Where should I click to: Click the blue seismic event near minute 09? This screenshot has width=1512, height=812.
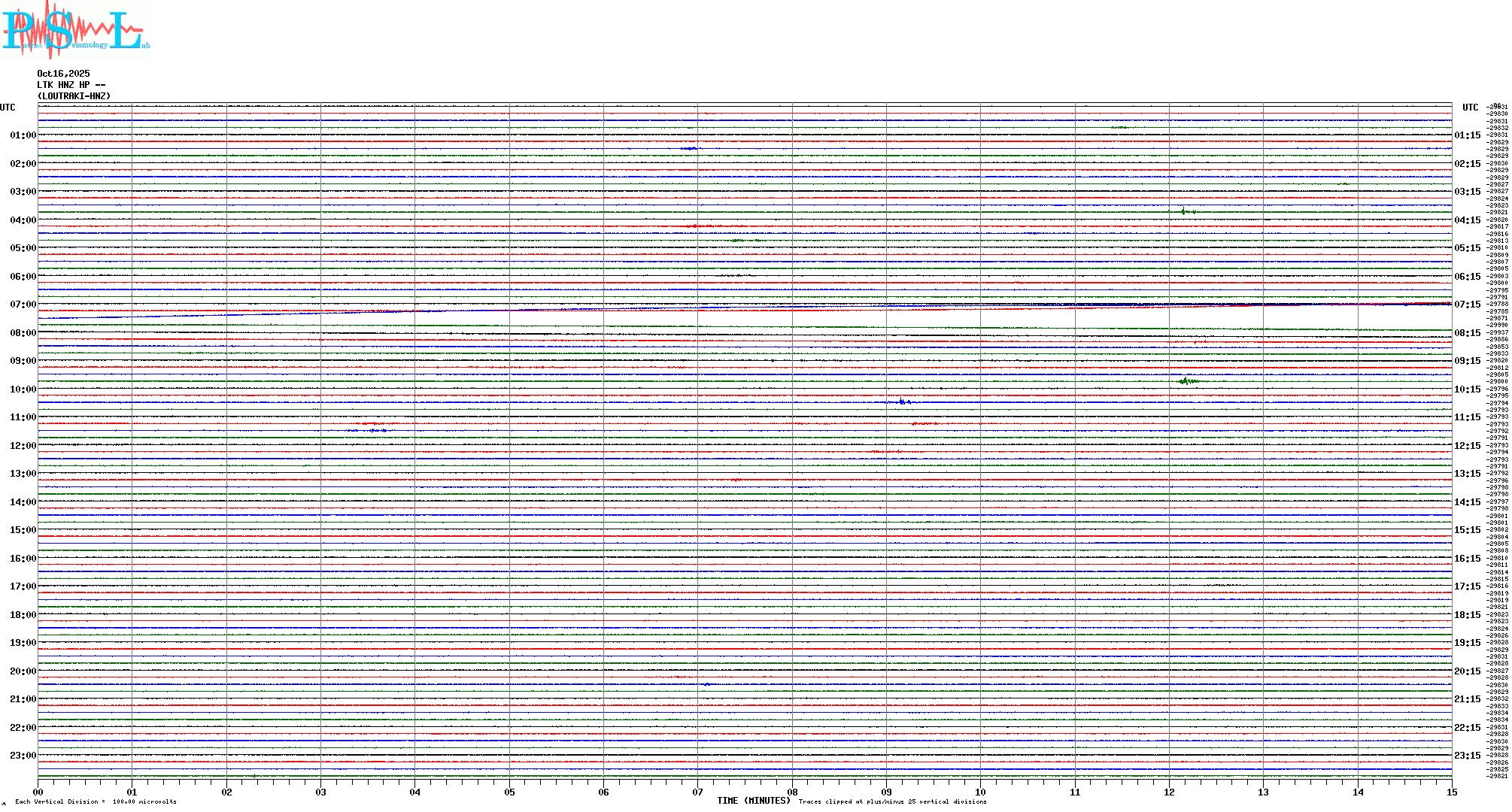903,402
